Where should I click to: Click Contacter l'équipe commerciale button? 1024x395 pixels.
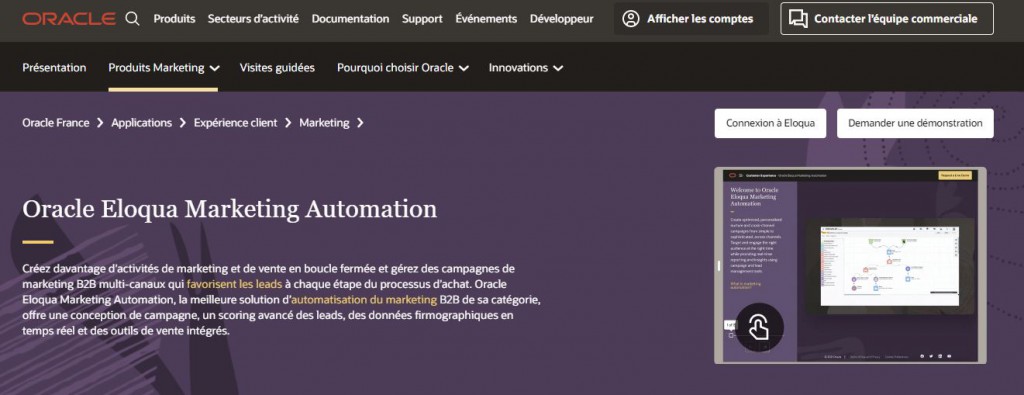[887, 19]
